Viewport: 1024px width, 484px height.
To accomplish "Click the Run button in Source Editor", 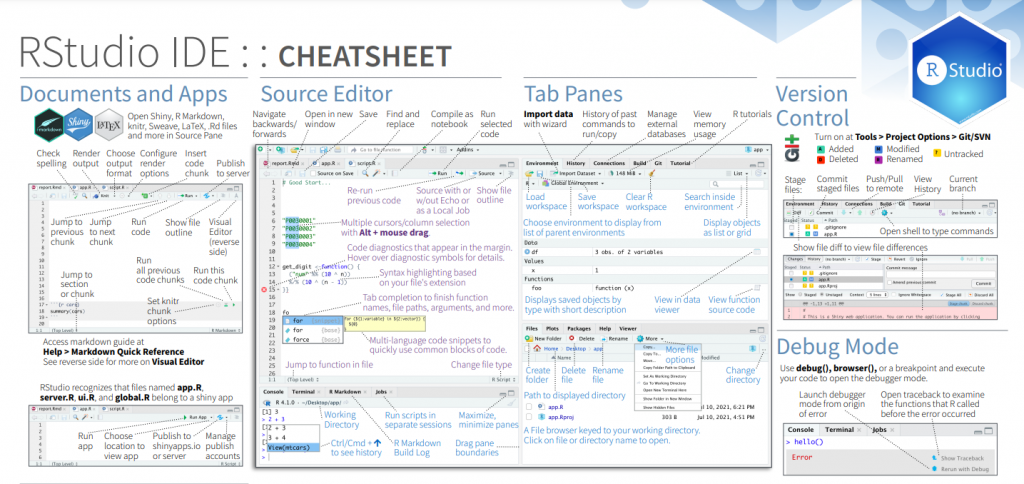I will (438, 173).
